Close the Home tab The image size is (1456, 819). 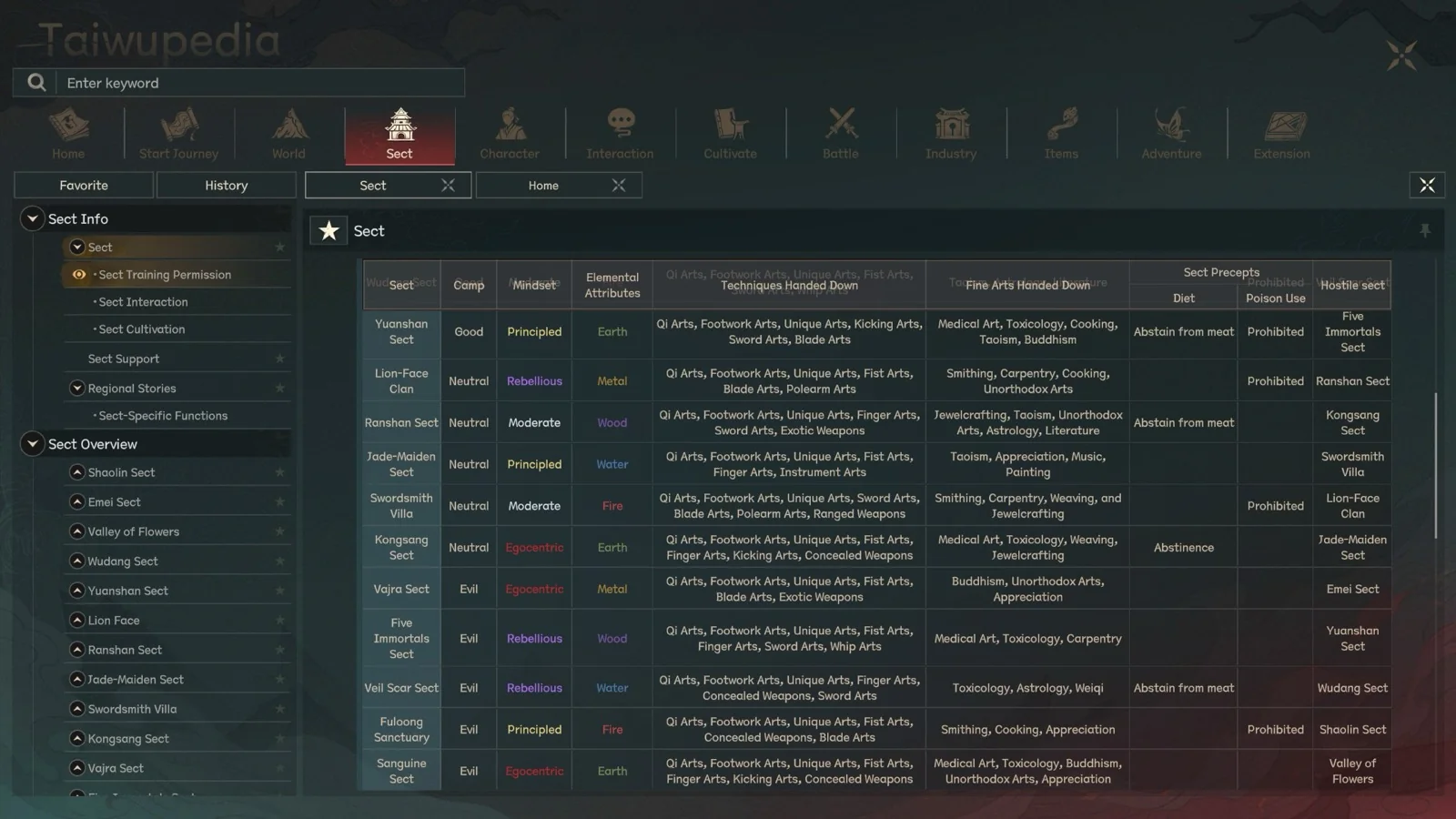(x=619, y=185)
